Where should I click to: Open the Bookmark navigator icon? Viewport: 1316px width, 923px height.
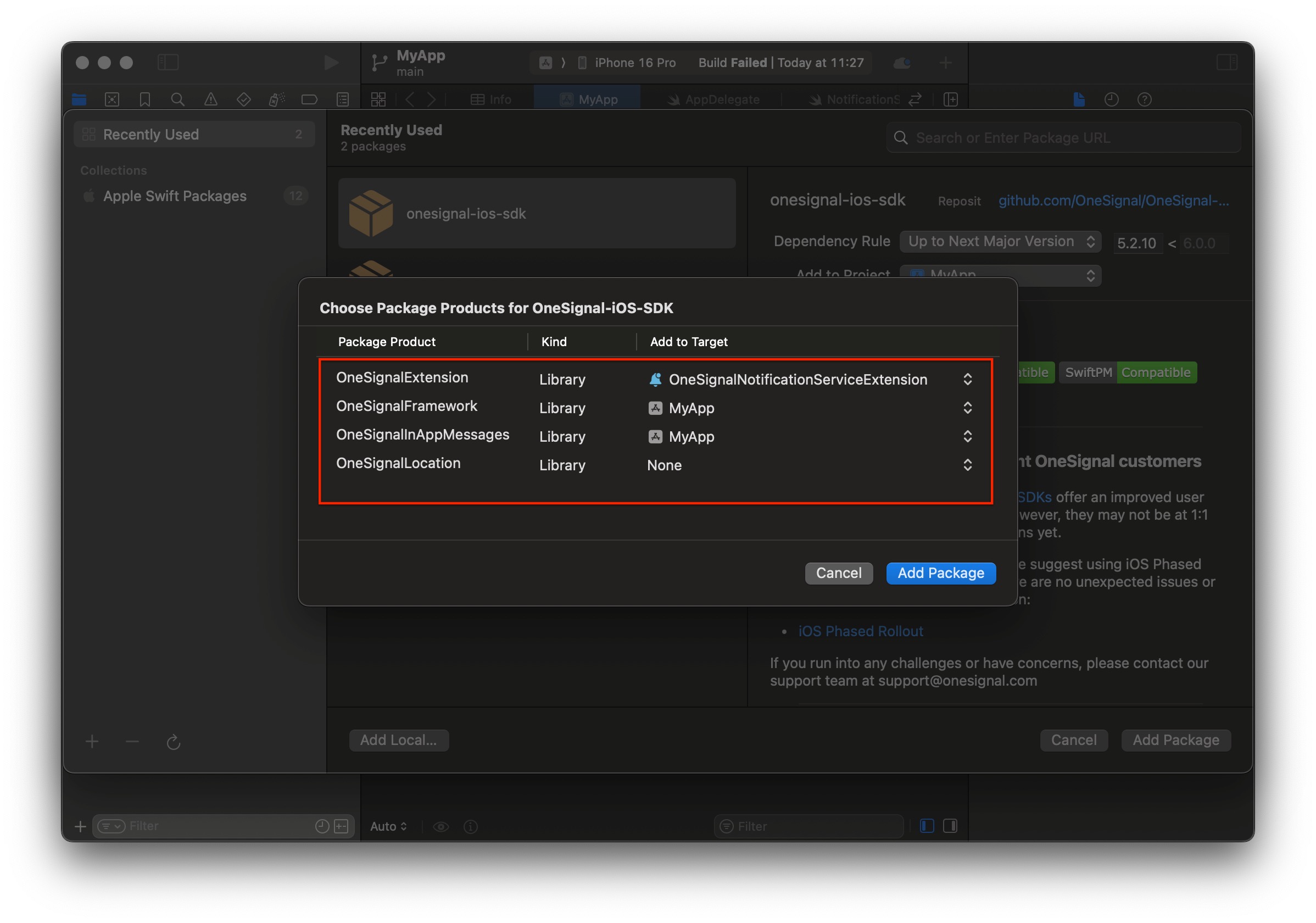(144, 99)
